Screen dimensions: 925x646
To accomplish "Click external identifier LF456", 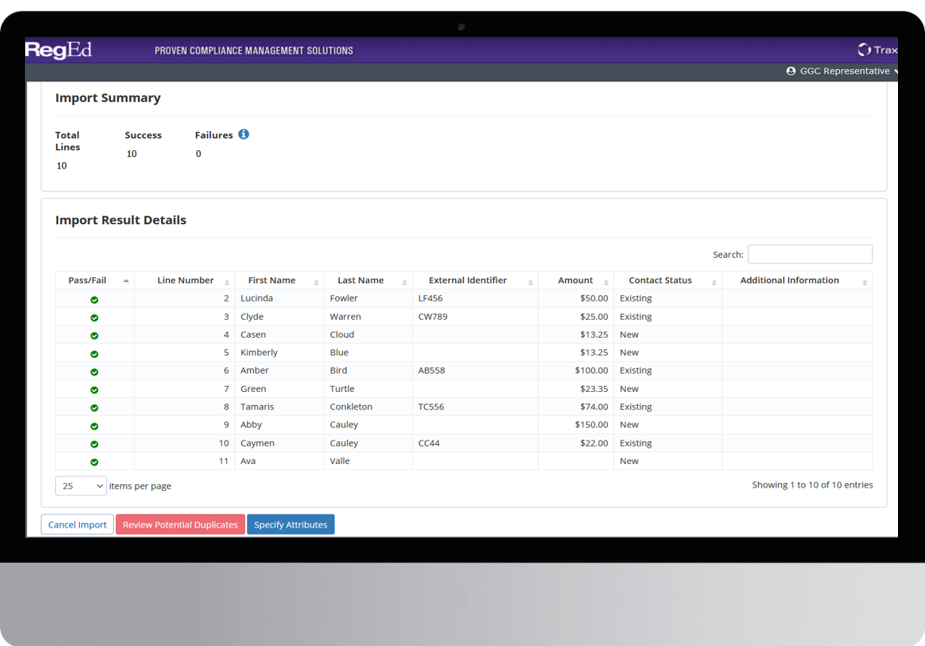I will click(430, 298).
